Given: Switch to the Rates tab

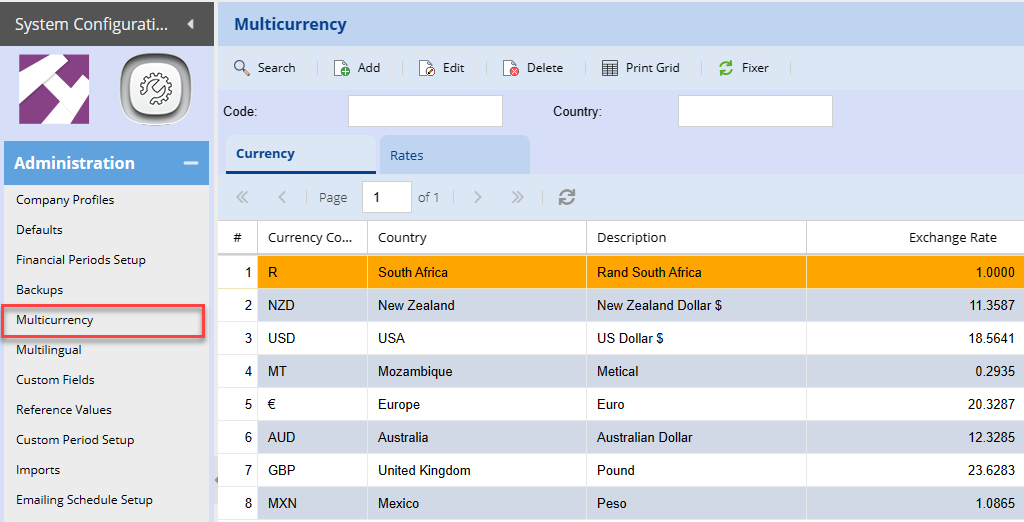Looking at the screenshot, I should (x=454, y=156).
